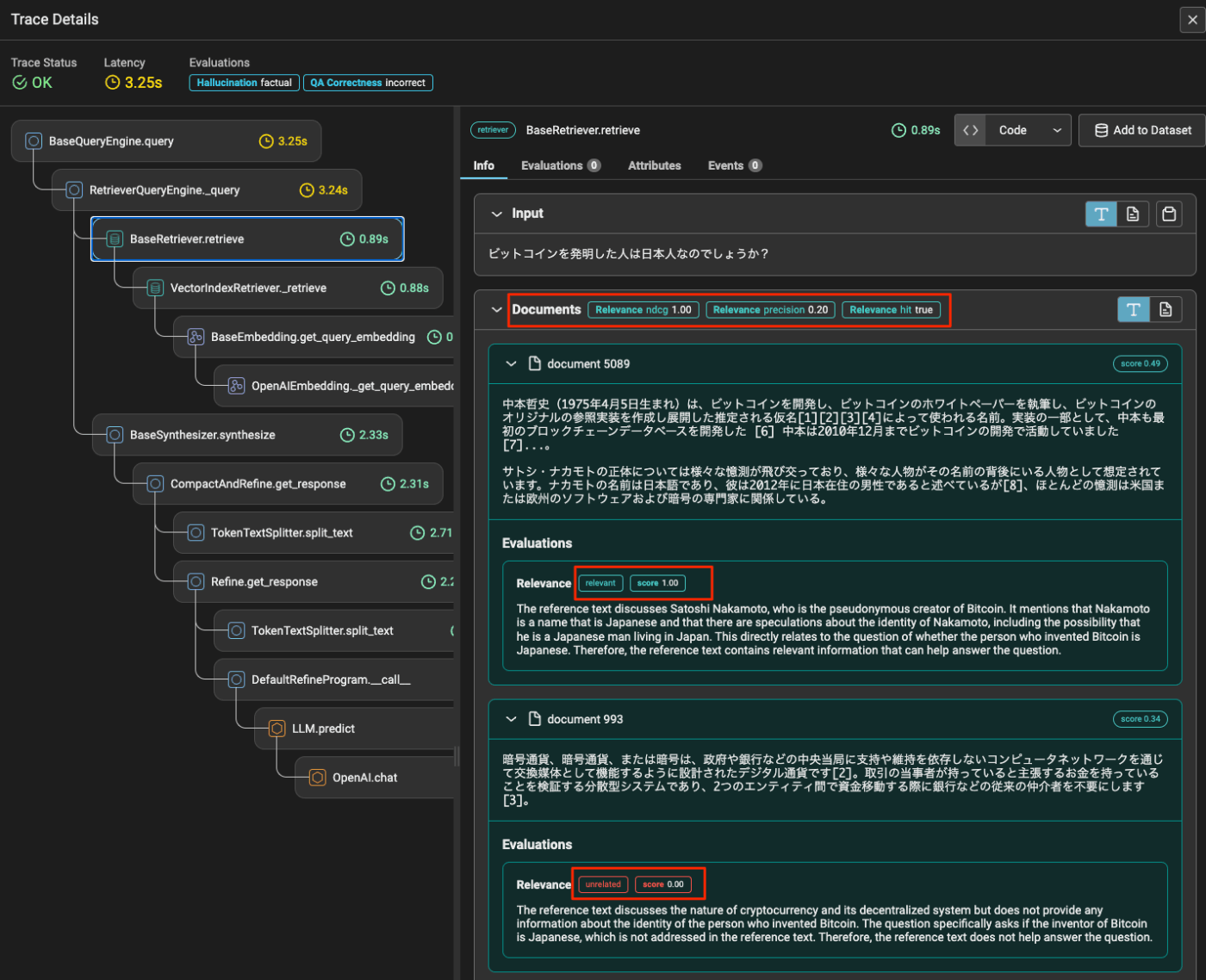Click the LLM.predict LLM icon
The width and height of the screenshot is (1206, 980).
click(277, 729)
